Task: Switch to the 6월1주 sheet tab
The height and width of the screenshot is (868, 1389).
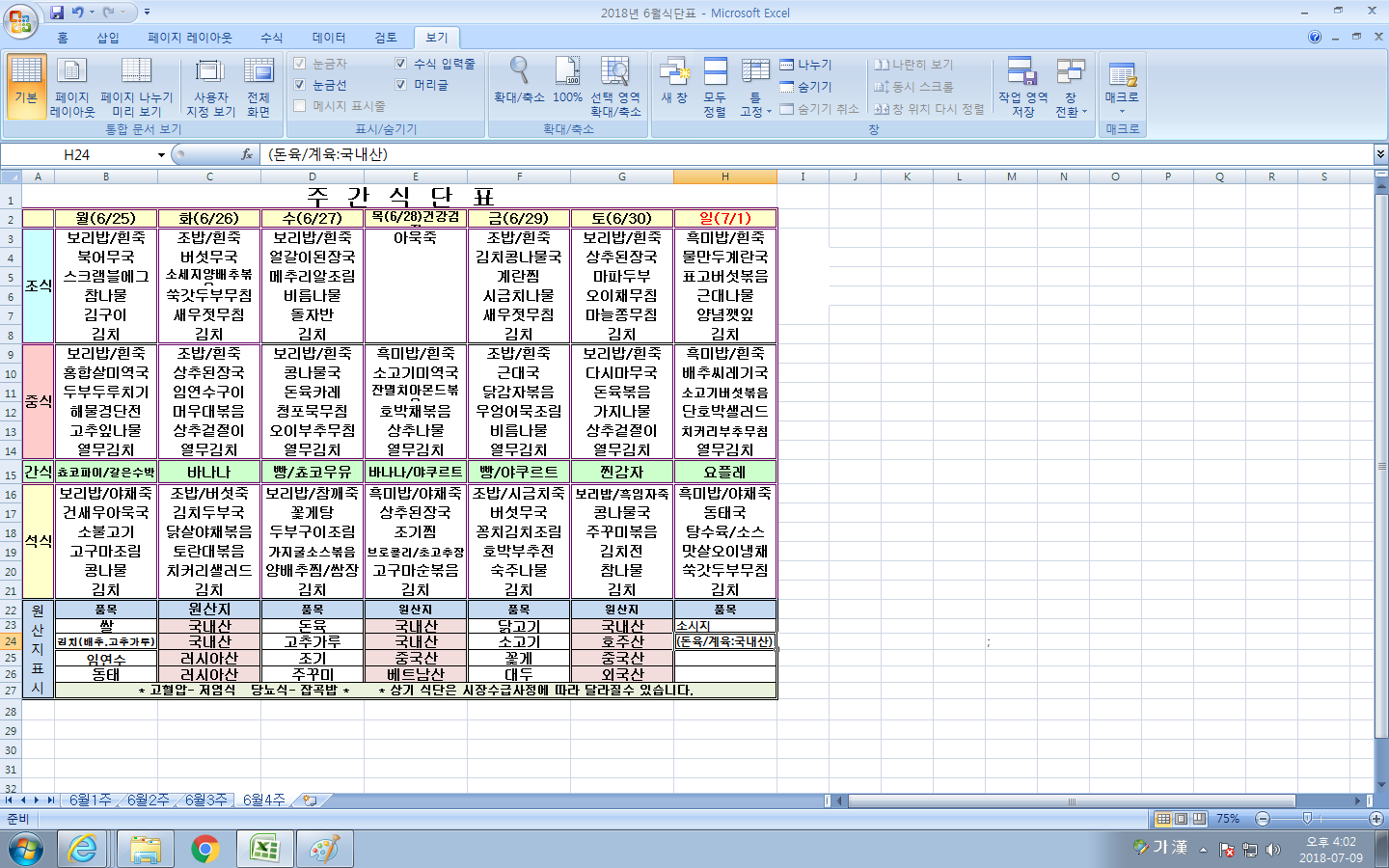Action: (x=89, y=800)
